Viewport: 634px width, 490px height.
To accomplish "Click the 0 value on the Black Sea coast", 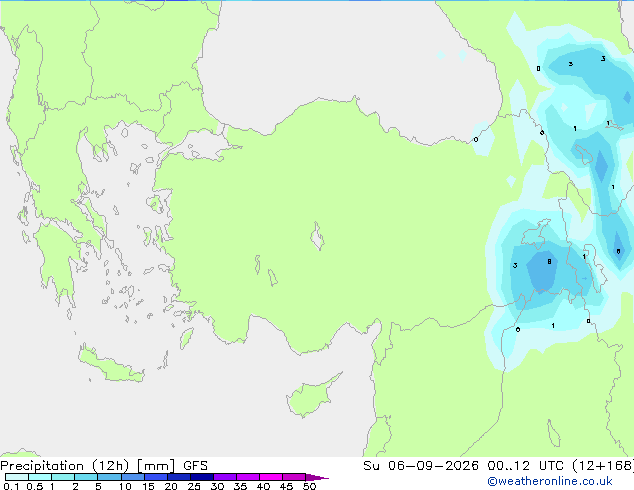I will pyautogui.click(x=476, y=139).
